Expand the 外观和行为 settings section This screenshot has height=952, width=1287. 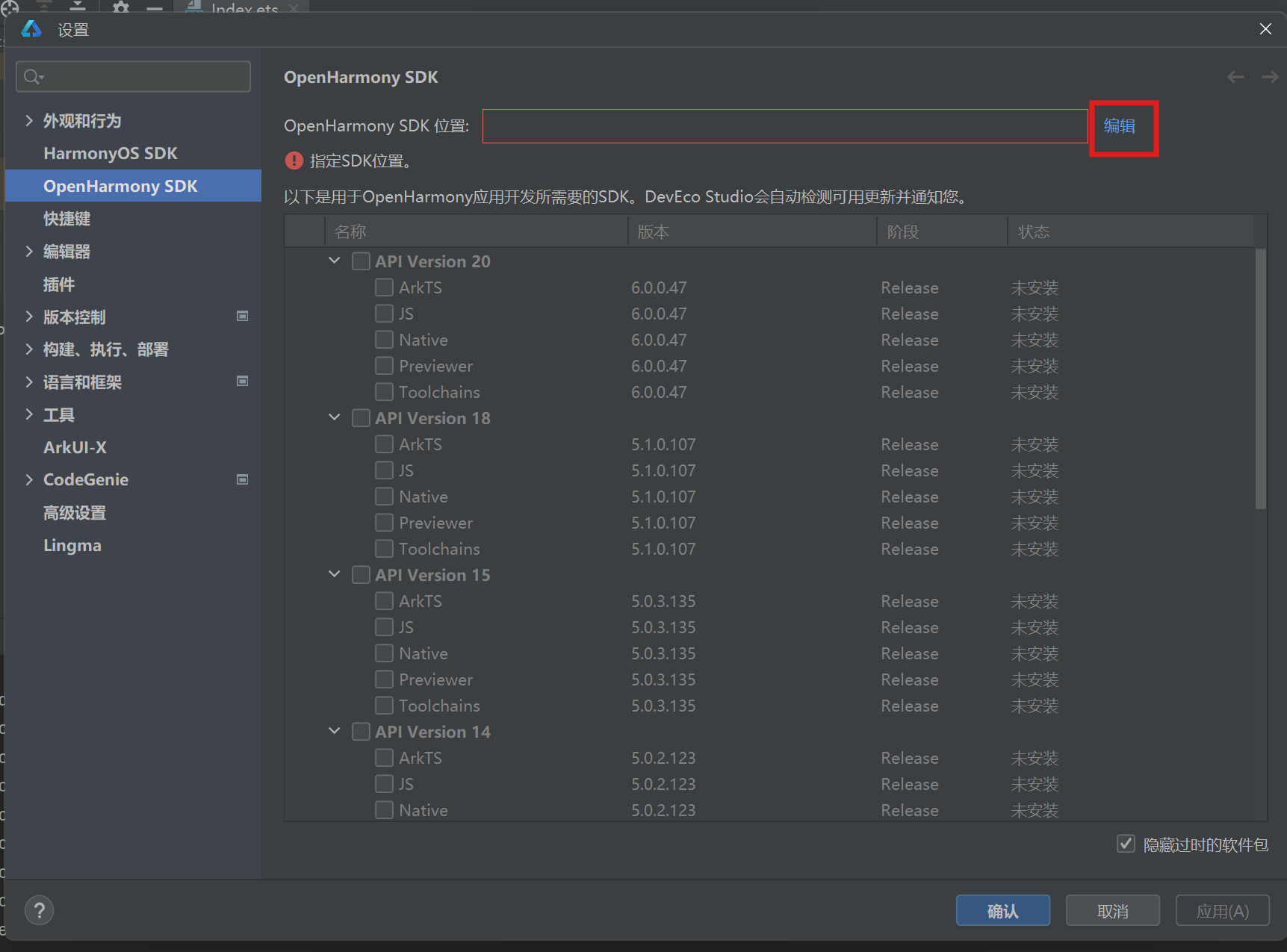[x=29, y=121]
